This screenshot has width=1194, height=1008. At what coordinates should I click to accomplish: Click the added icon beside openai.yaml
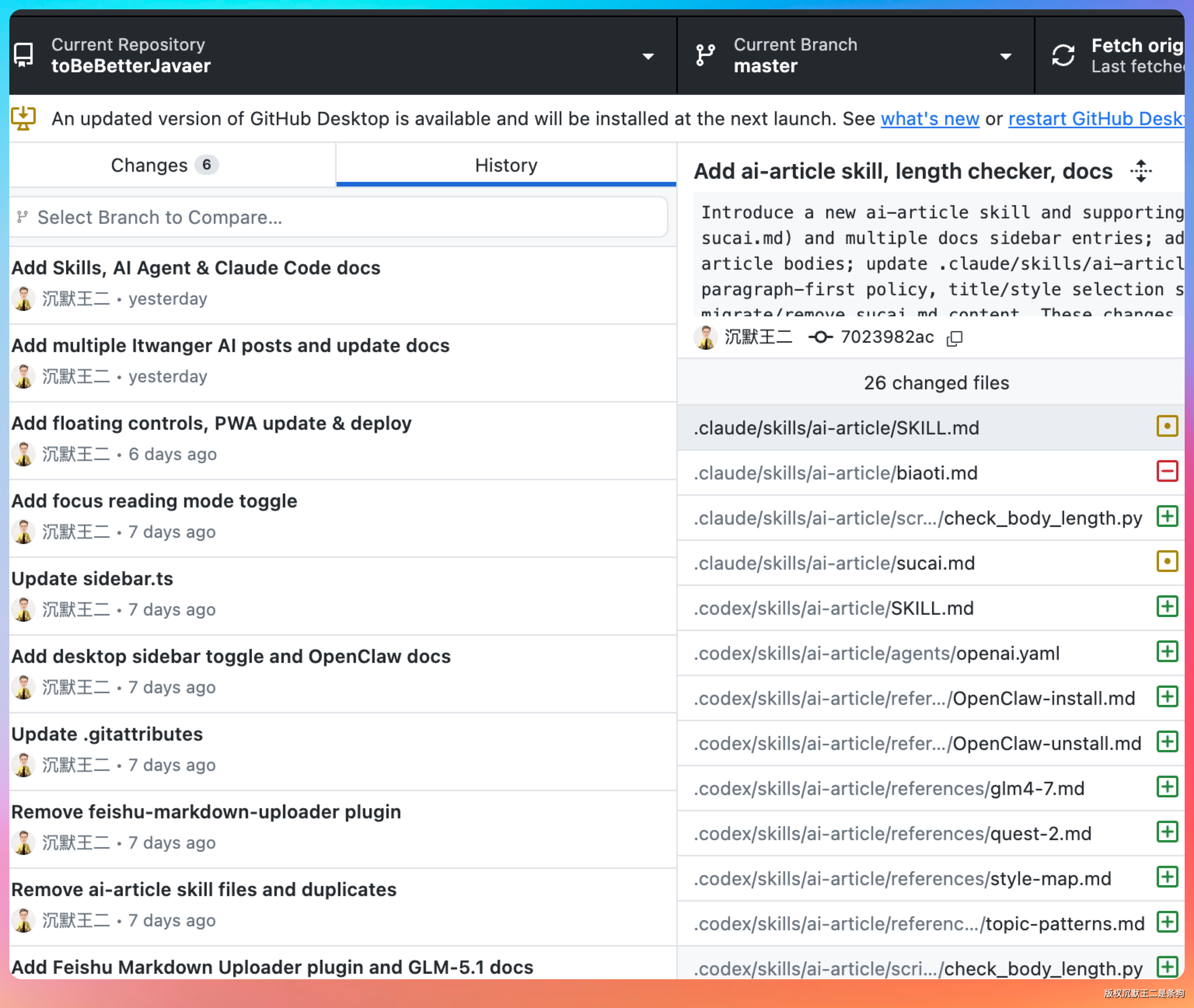coord(1166,652)
